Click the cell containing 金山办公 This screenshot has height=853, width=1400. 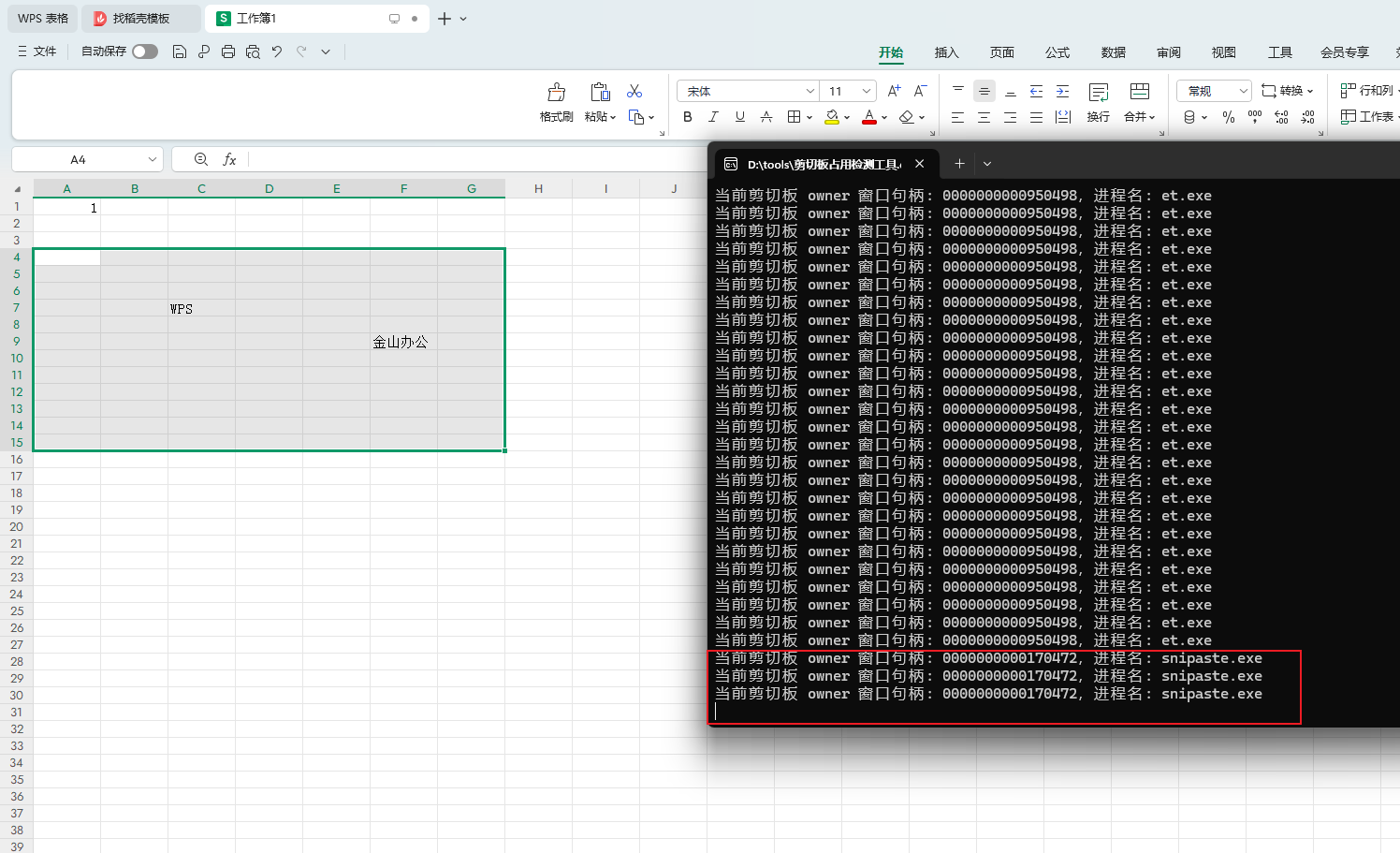coord(403,342)
